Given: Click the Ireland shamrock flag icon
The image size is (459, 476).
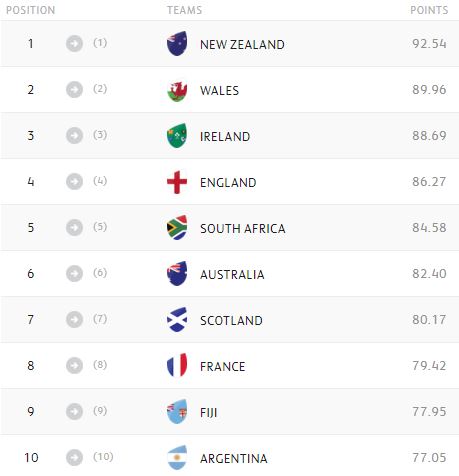Looking at the screenshot, I should 177,136.
